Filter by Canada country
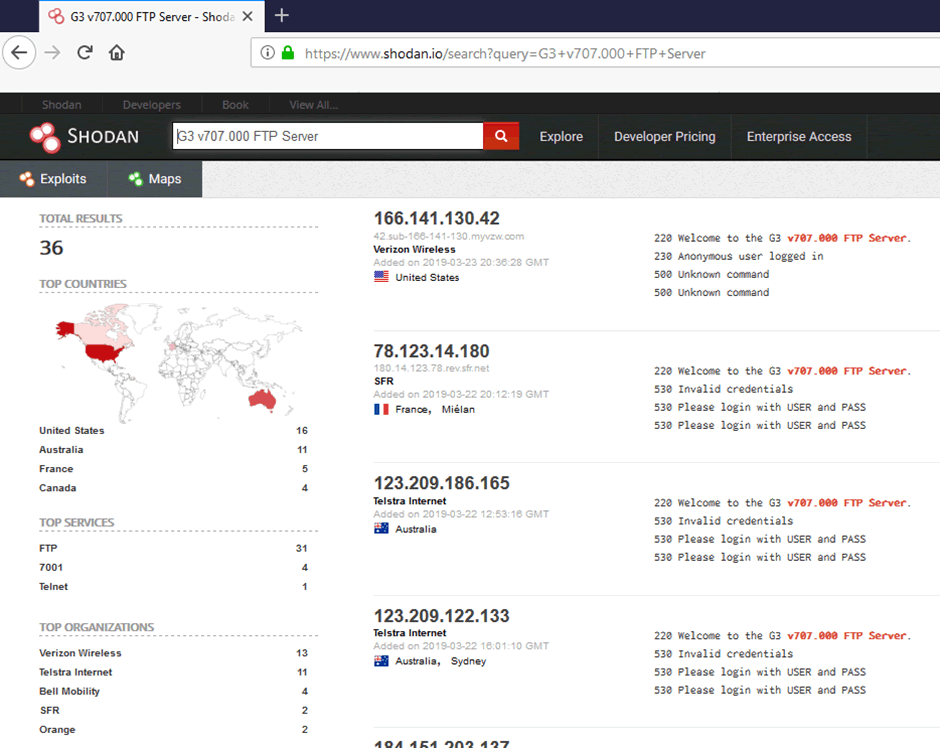 click(58, 488)
